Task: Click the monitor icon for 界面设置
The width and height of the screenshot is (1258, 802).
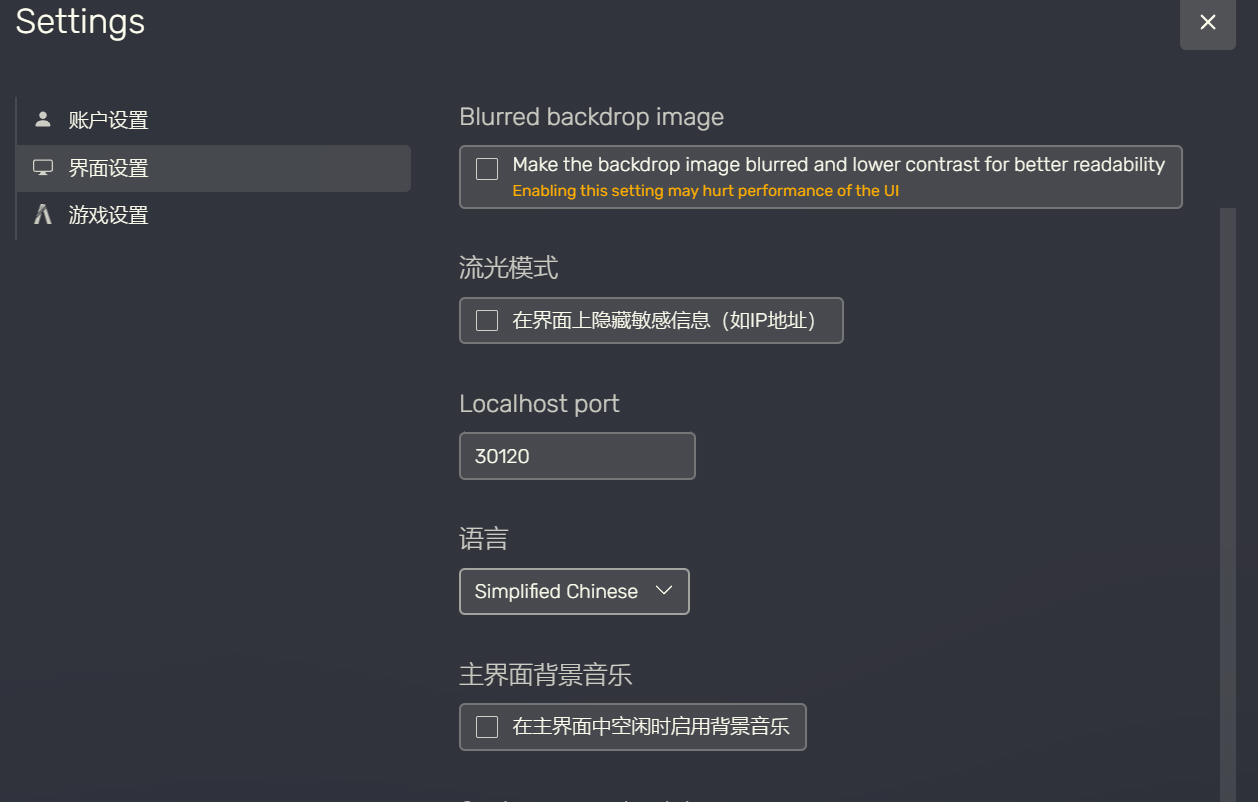Action: (x=42, y=168)
